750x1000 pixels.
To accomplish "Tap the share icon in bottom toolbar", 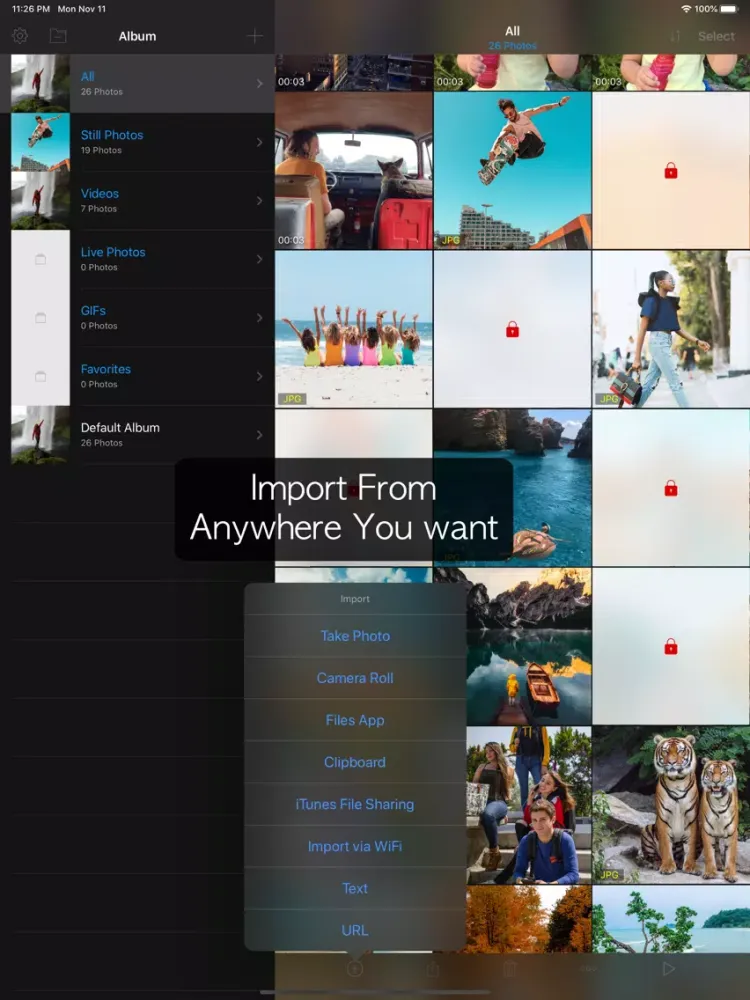I will [x=432, y=969].
